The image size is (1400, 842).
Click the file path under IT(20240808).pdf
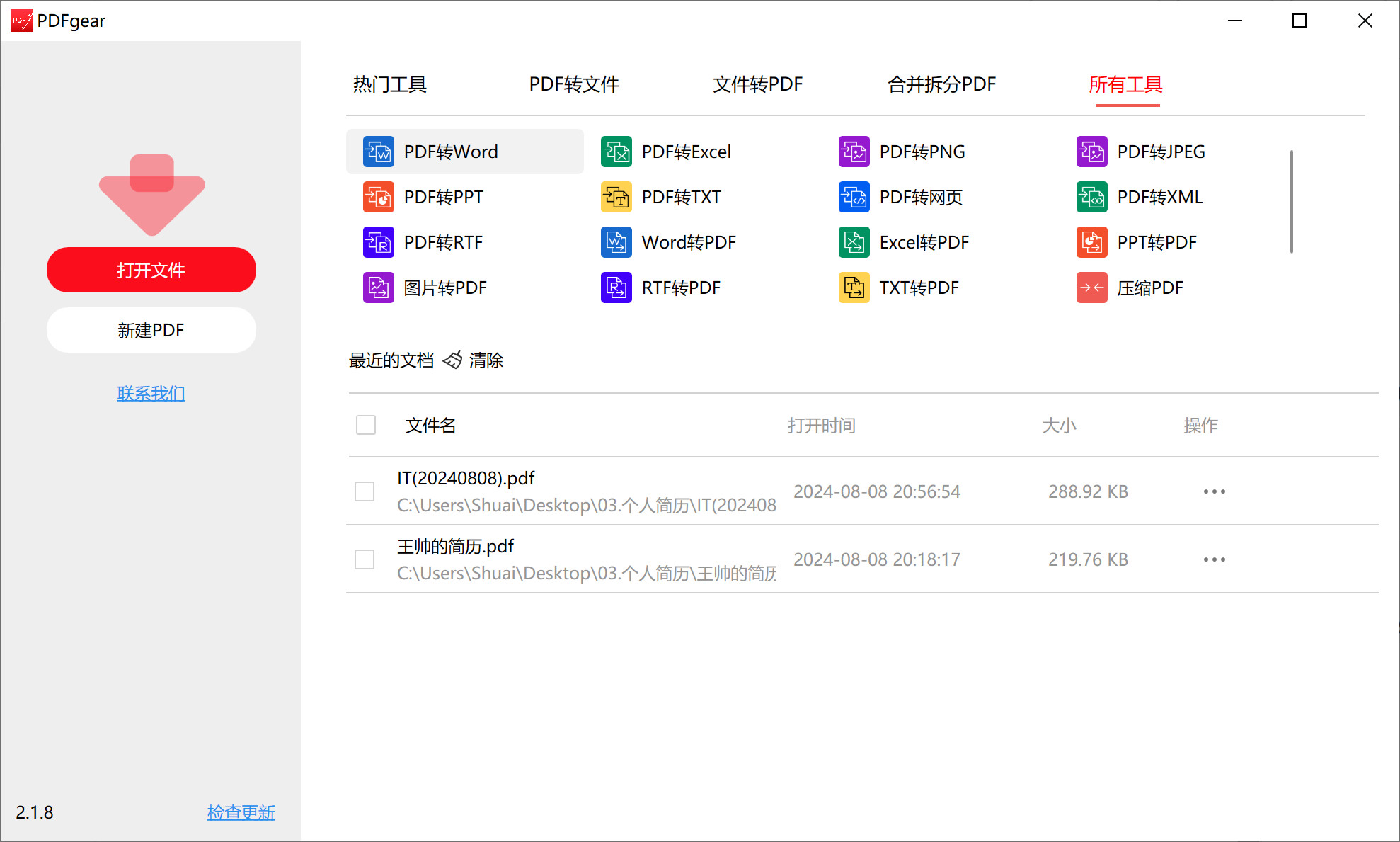pos(586,505)
